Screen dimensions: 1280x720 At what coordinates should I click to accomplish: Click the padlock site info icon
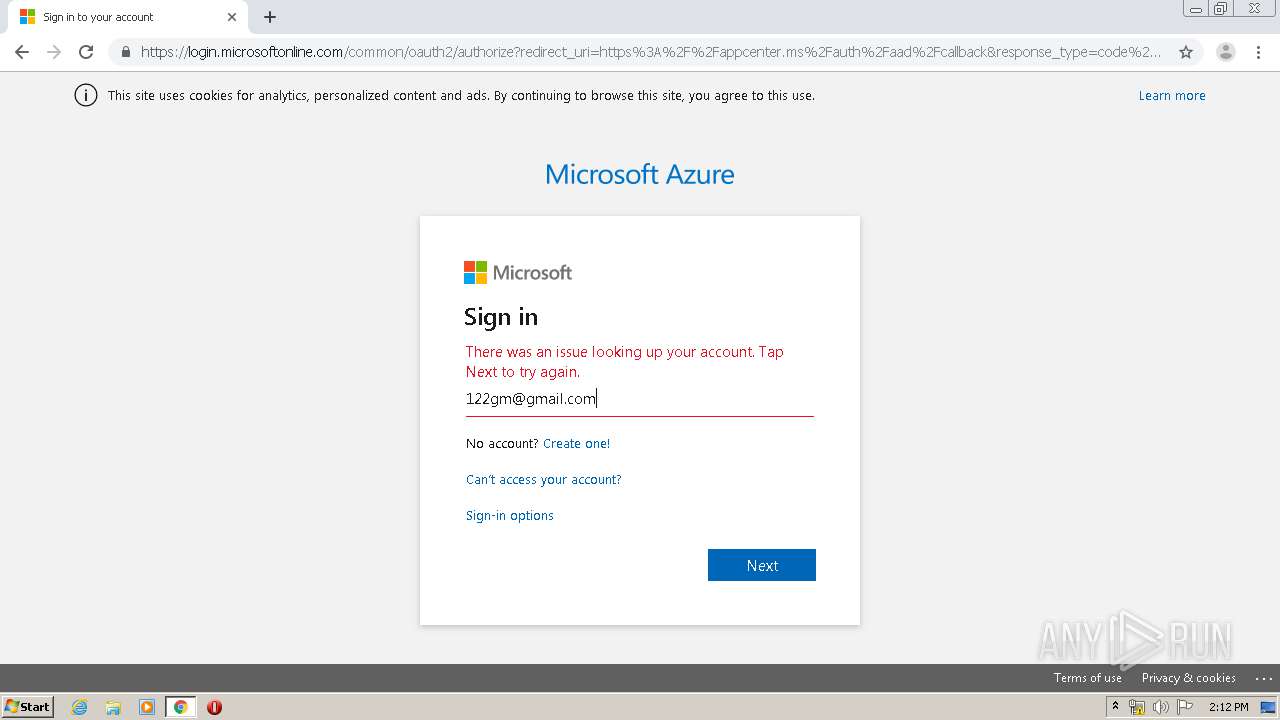coord(126,52)
